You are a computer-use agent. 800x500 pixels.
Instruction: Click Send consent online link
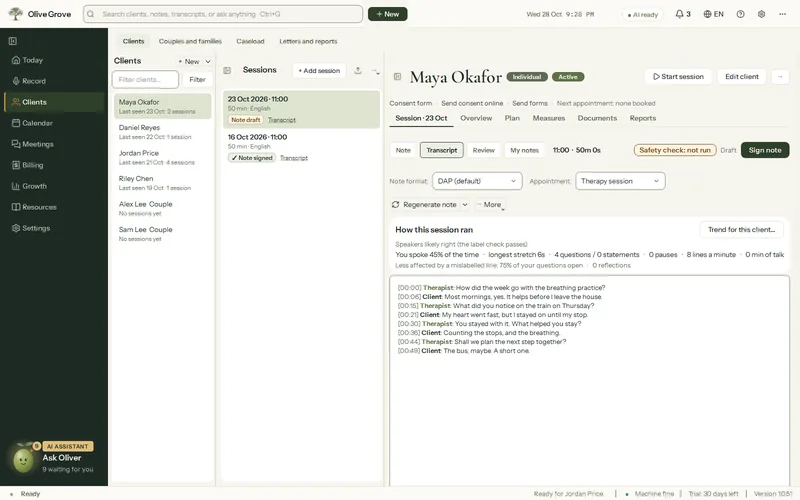click(x=472, y=103)
